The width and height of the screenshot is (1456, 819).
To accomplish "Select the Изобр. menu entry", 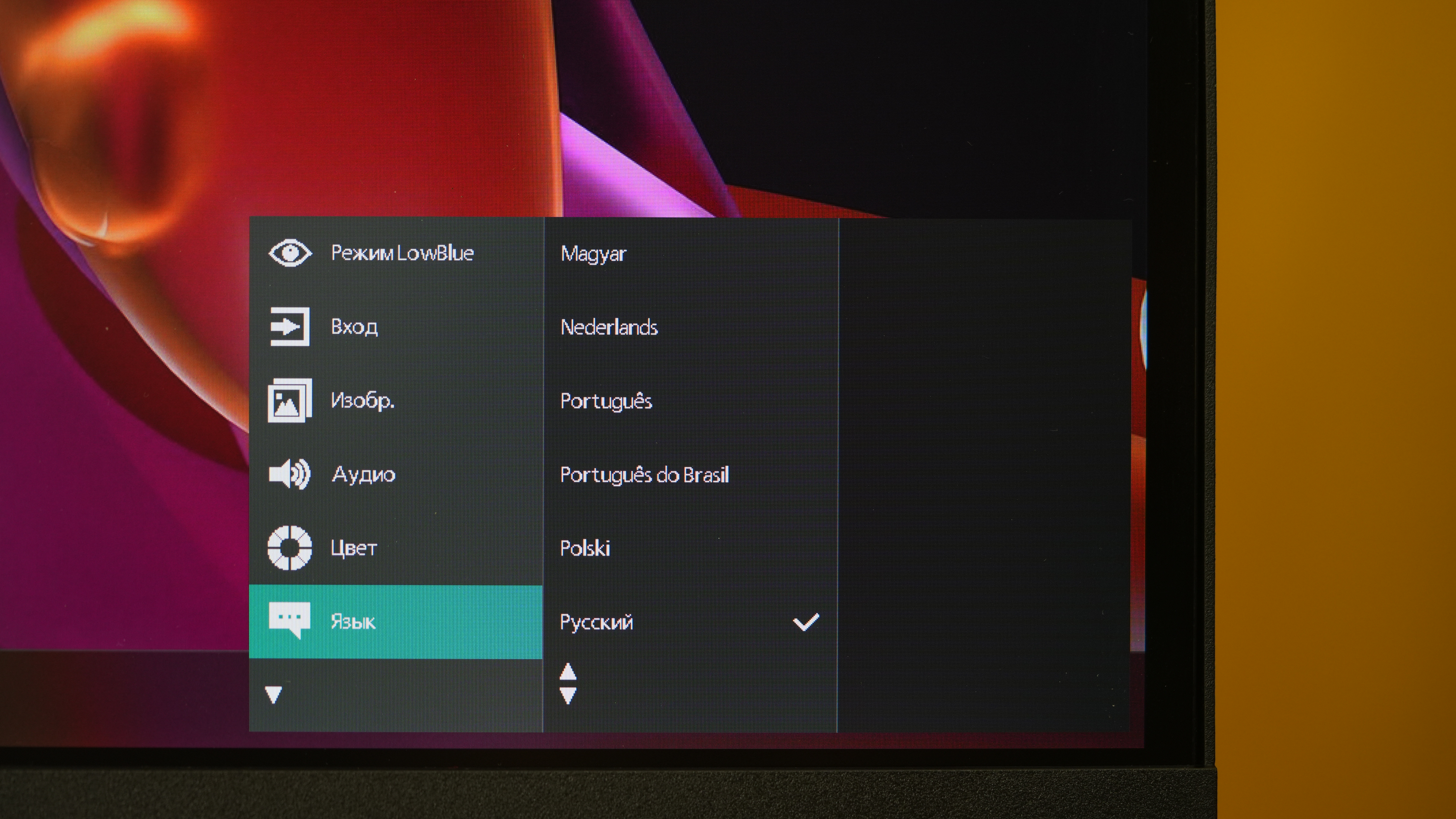I will 362,400.
